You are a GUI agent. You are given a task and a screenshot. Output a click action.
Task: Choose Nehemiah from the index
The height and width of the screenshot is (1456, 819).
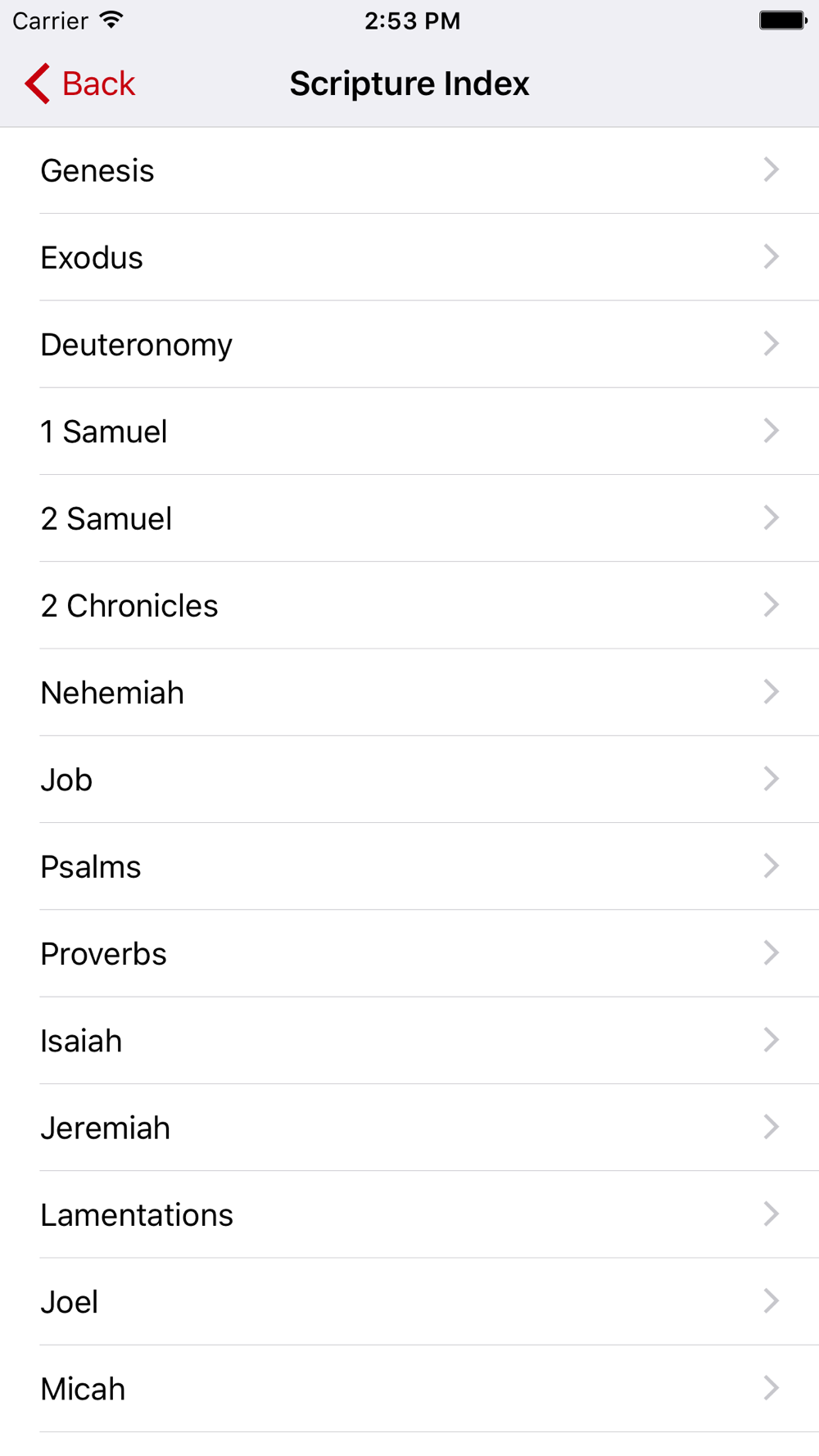click(x=409, y=693)
